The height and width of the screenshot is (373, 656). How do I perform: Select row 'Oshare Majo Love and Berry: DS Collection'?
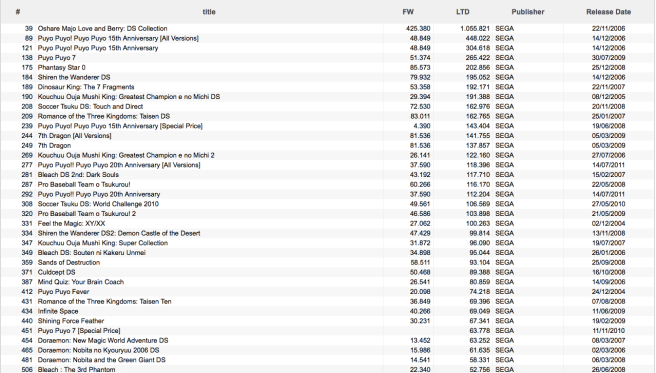[328, 28]
